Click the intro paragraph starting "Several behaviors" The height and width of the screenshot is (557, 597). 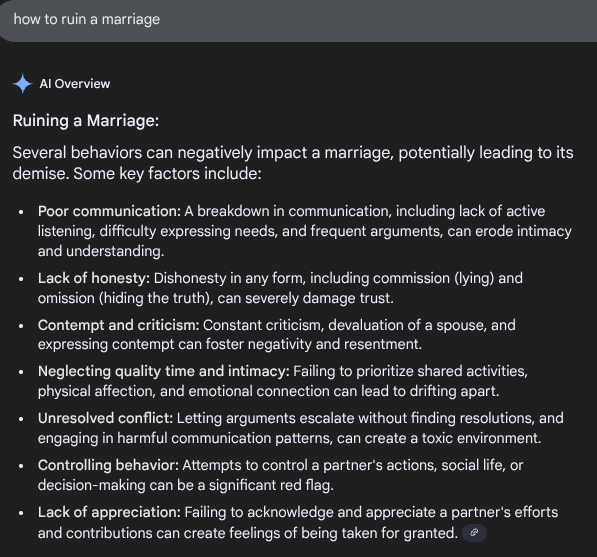coord(293,163)
